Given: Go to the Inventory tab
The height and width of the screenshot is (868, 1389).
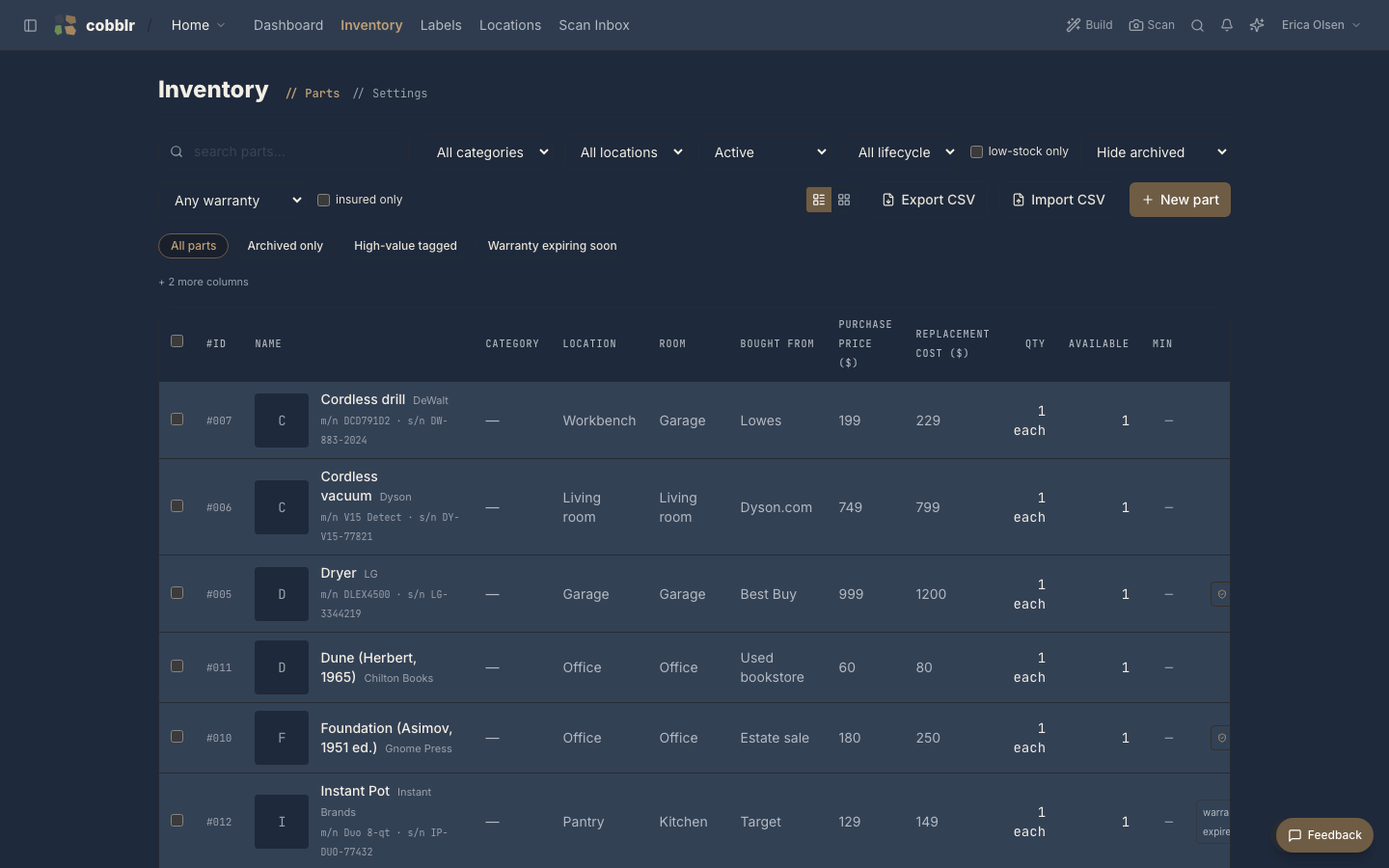Looking at the screenshot, I should point(371,25).
